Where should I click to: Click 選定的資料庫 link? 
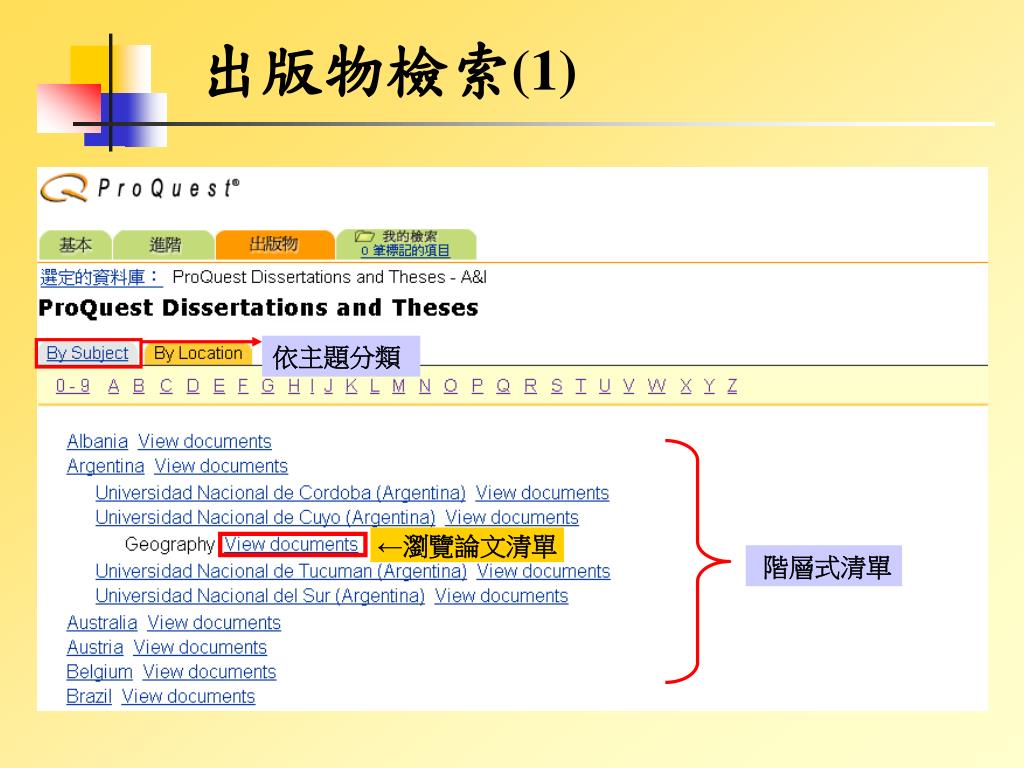coord(100,278)
